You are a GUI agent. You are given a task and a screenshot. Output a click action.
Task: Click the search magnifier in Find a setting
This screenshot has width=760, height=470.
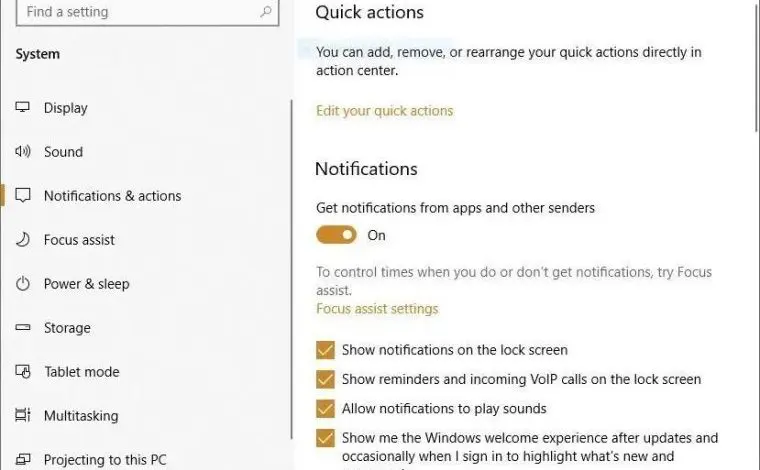[266, 11]
